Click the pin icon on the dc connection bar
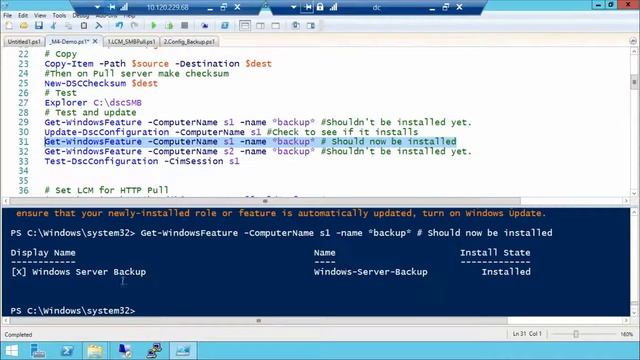 (308, 7)
